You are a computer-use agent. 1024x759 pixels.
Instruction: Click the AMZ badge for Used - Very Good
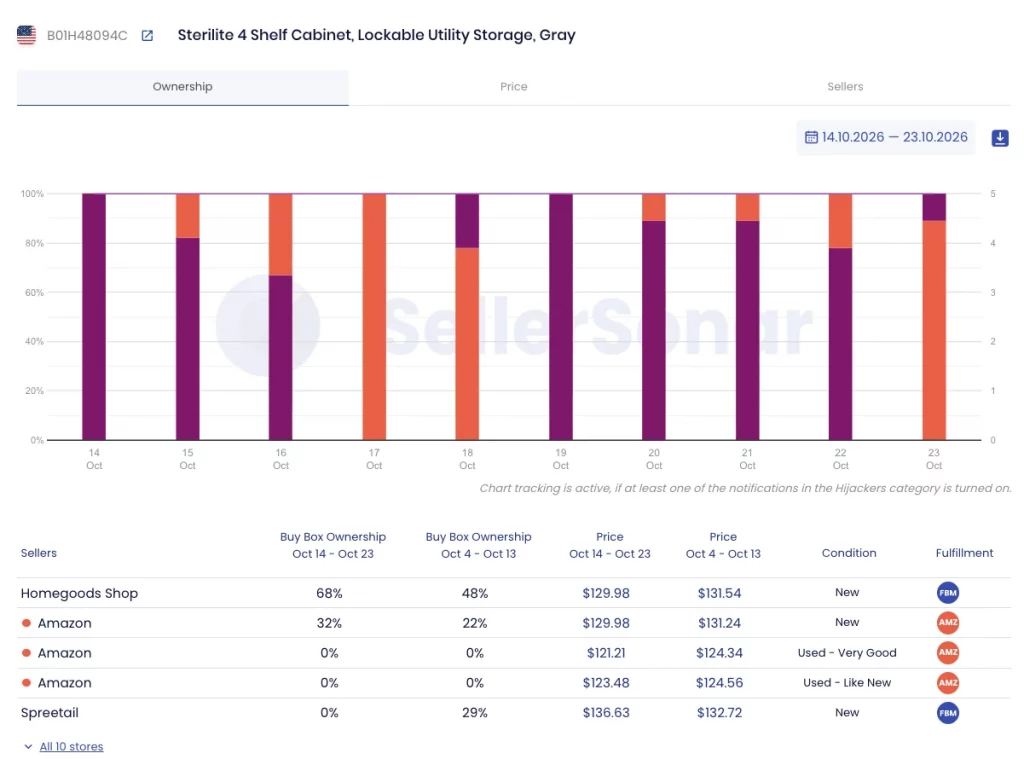click(x=948, y=653)
